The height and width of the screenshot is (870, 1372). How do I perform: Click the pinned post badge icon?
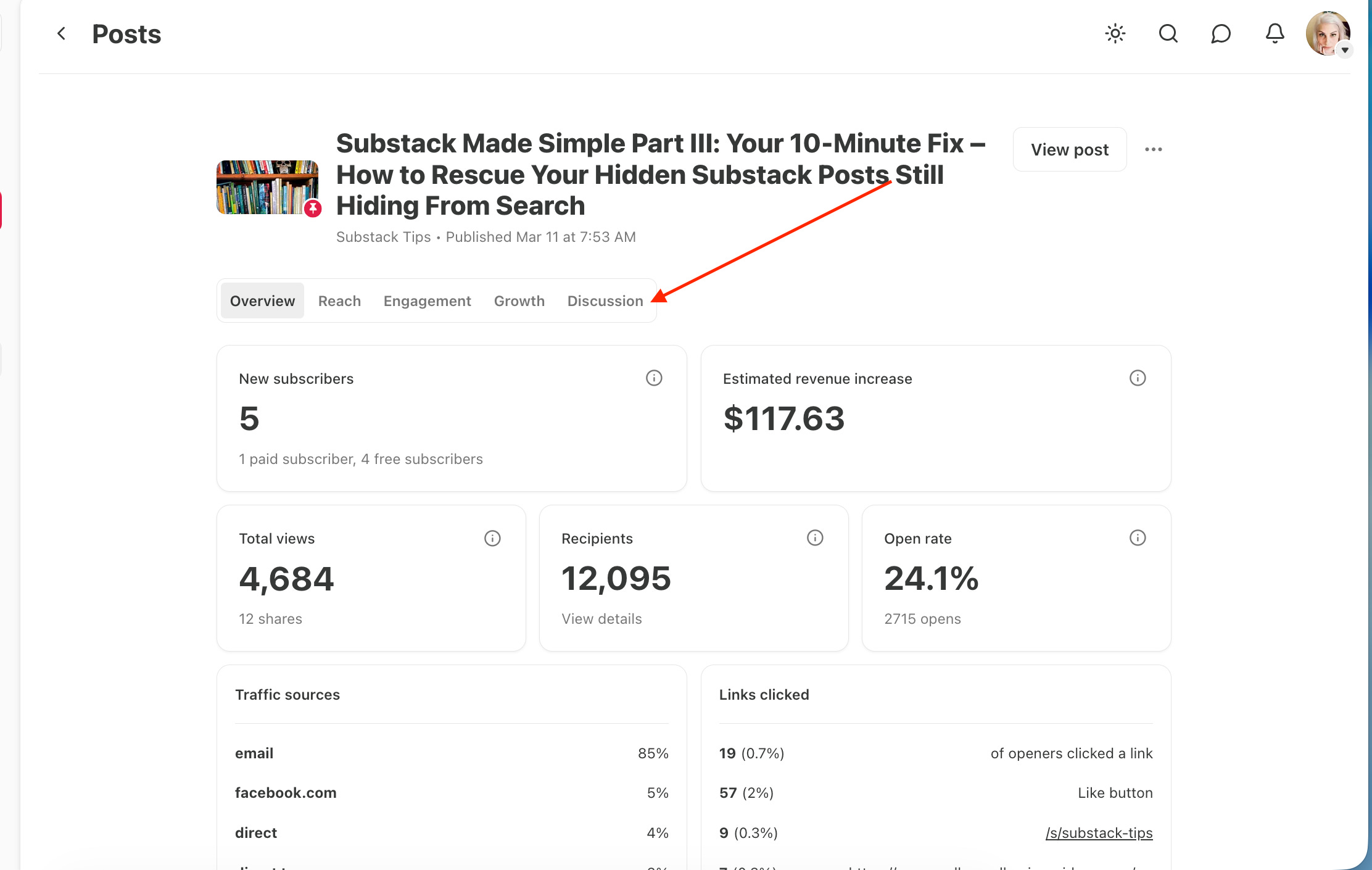coord(313,209)
